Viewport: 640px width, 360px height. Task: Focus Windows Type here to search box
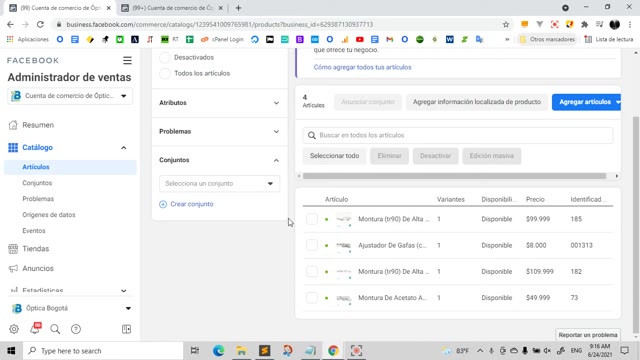102,351
